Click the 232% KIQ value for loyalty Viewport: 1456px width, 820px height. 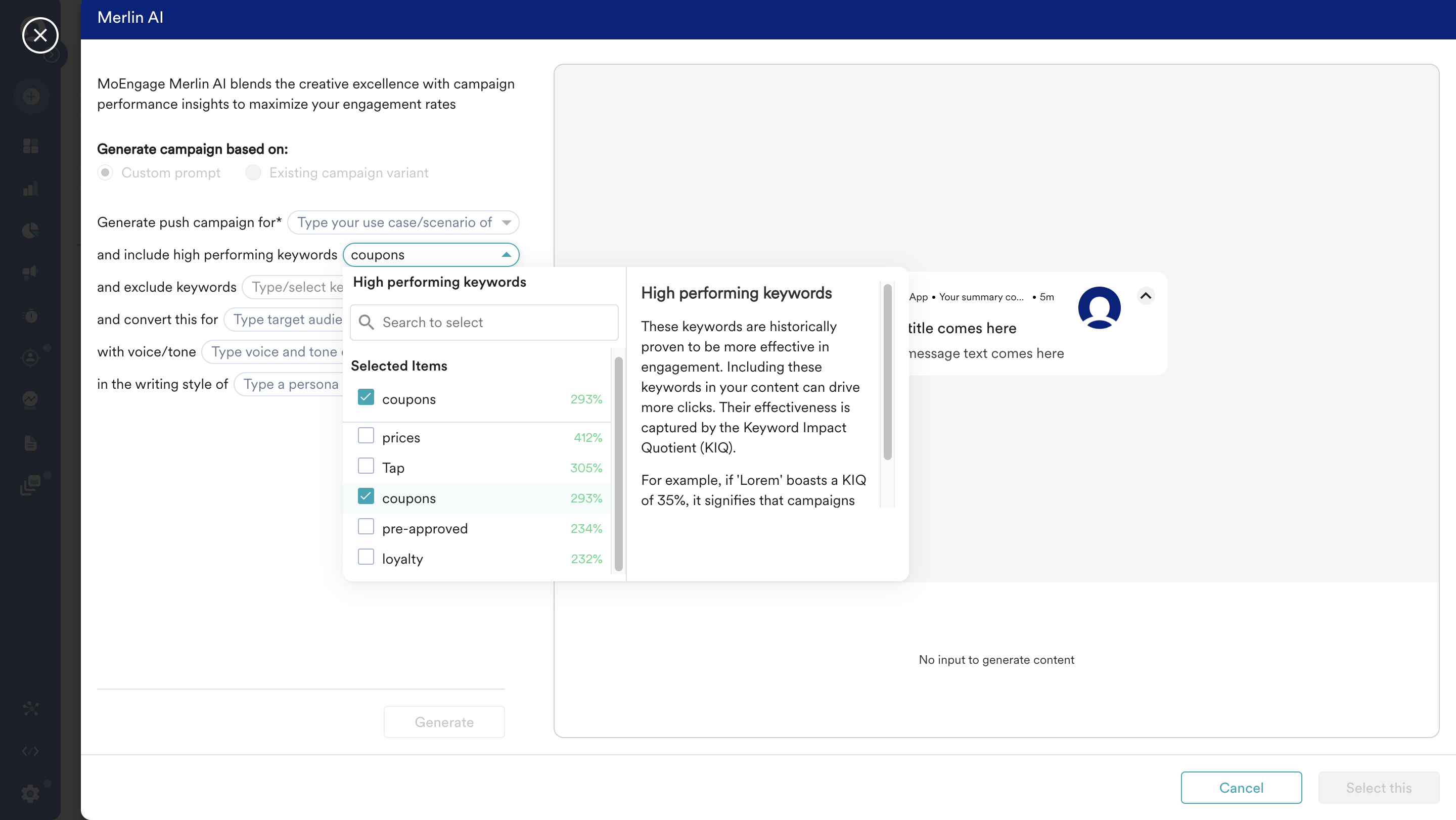click(586, 559)
